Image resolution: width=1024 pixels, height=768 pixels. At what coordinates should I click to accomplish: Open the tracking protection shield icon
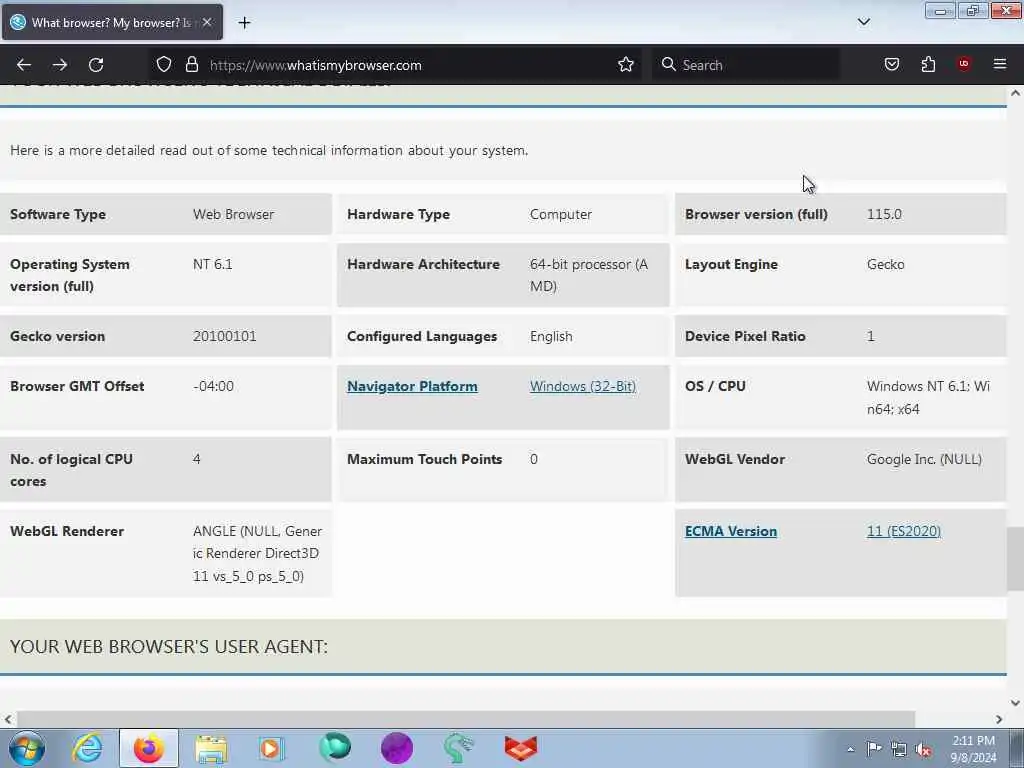[164, 64]
